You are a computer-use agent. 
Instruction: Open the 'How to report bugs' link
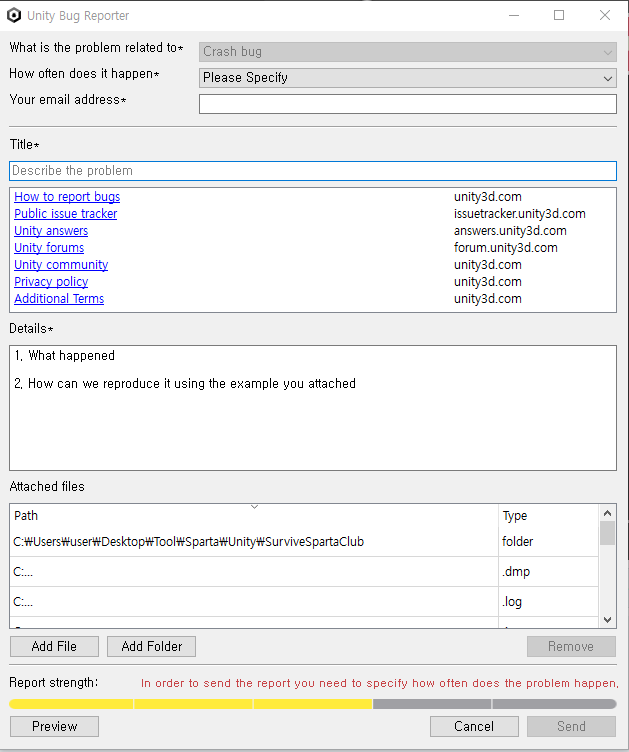pyautogui.click(x=67, y=197)
